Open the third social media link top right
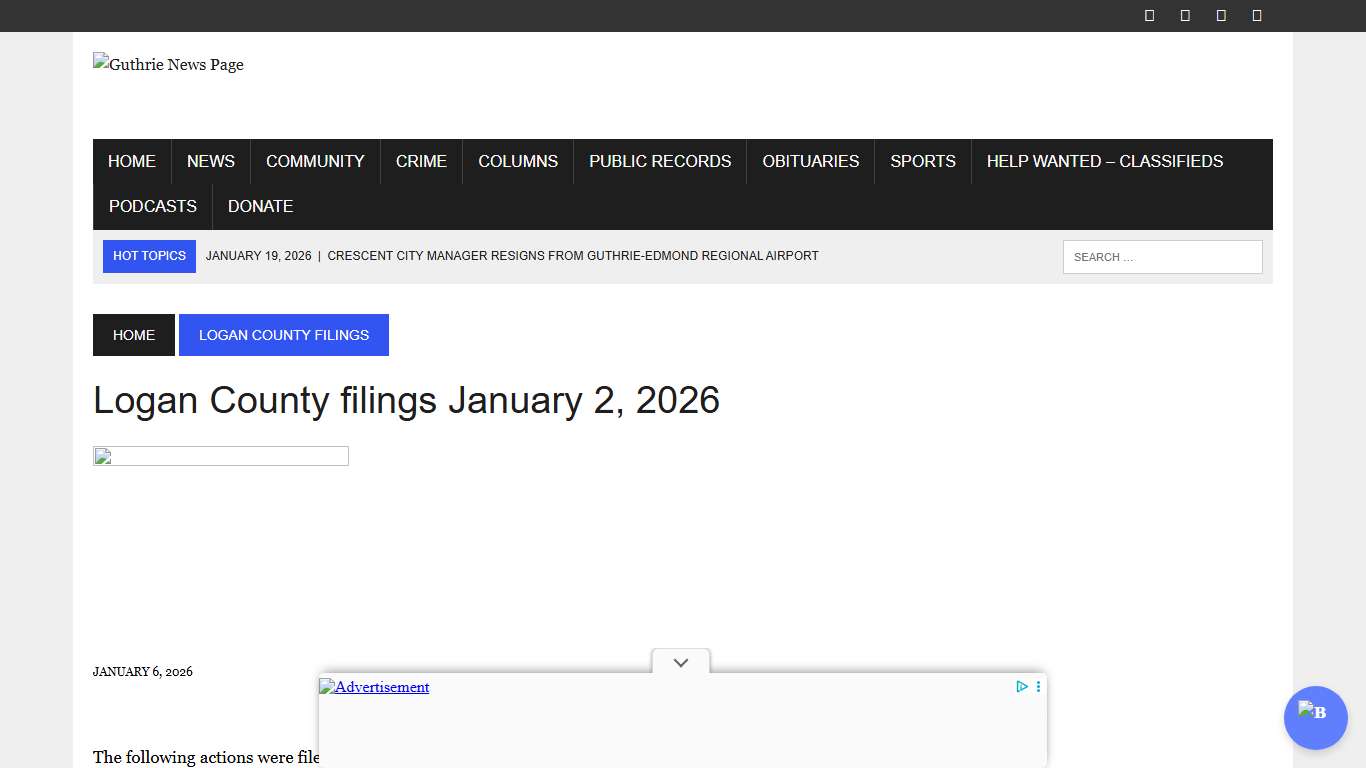The width and height of the screenshot is (1366, 768). click(x=1220, y=15)
